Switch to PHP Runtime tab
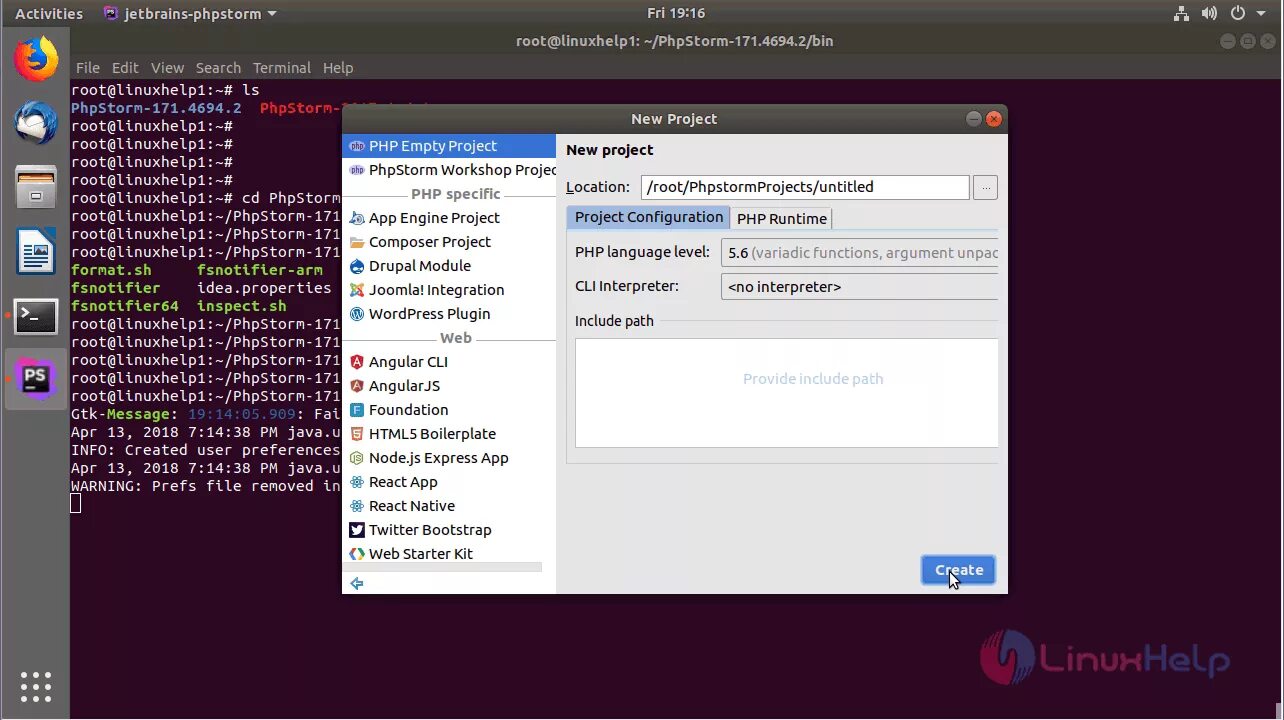The width and height of the screenshot is (1284, 720). [x=782, y=218]
